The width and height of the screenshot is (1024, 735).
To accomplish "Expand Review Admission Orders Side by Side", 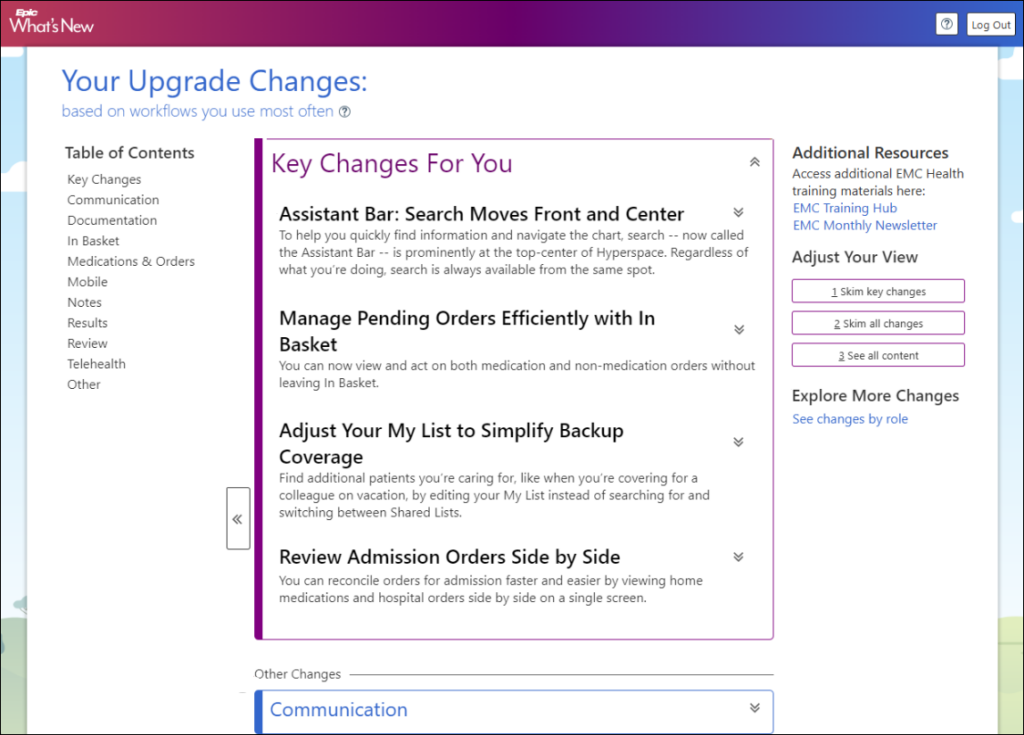I will click(738, 557).
